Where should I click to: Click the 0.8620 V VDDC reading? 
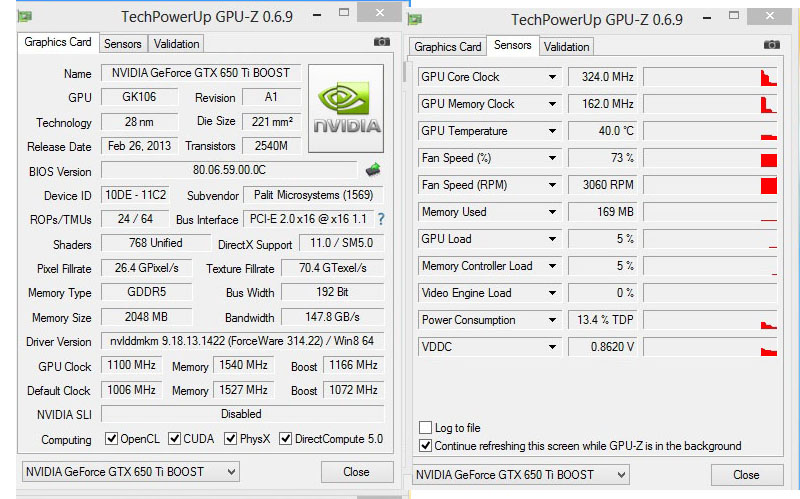coord(603,347)
